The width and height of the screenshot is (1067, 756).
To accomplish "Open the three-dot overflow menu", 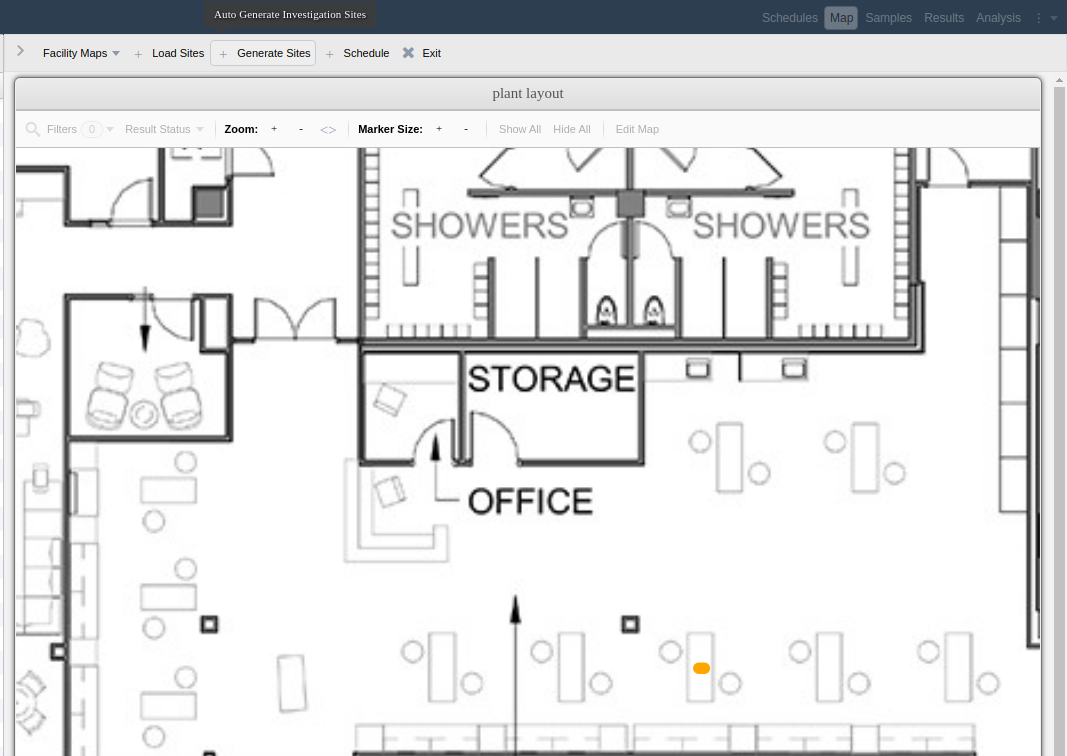I will click(1038, 18).
